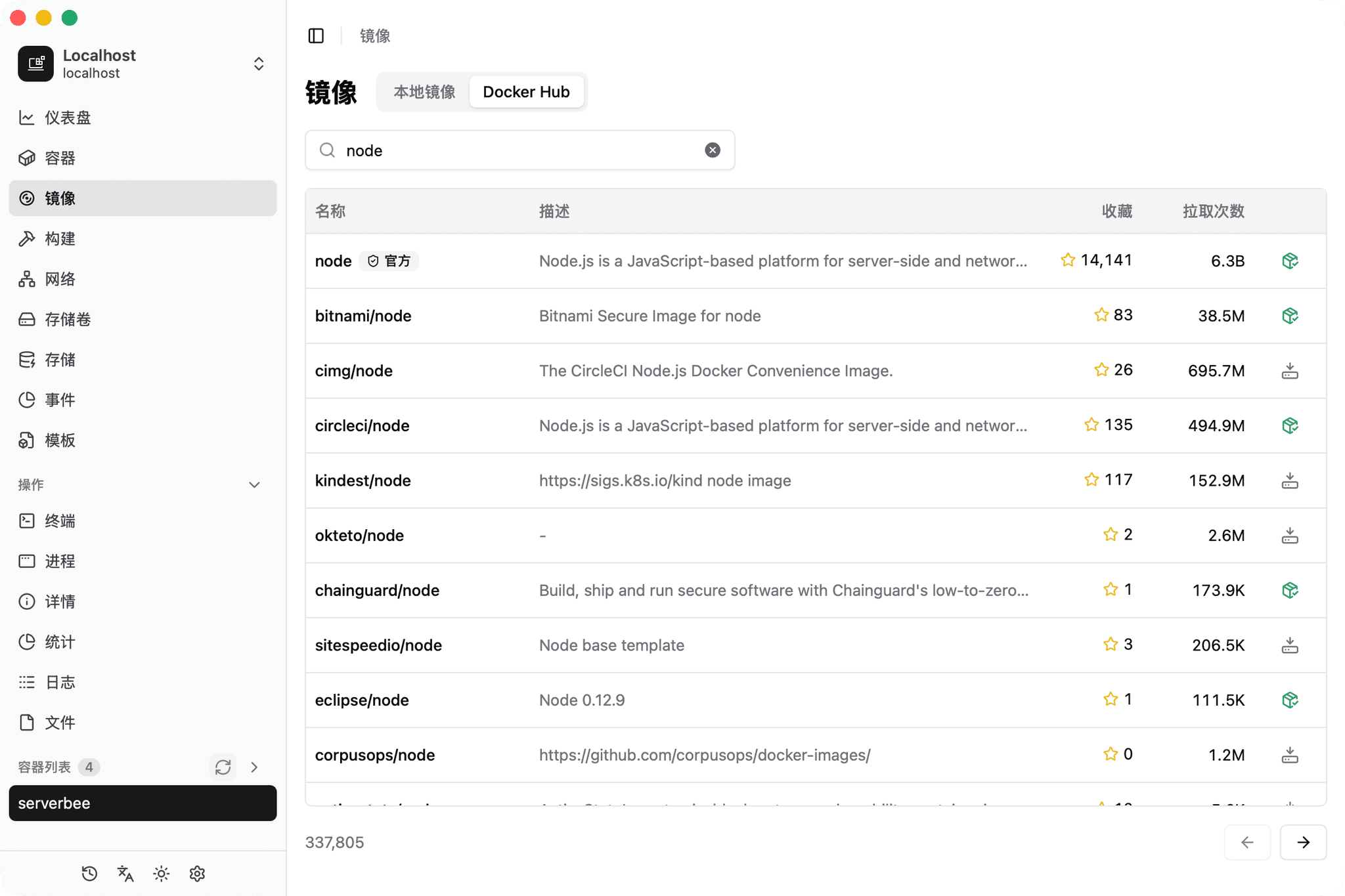Go to next results page
The image size is (1345, 896).
[1302, 842]
